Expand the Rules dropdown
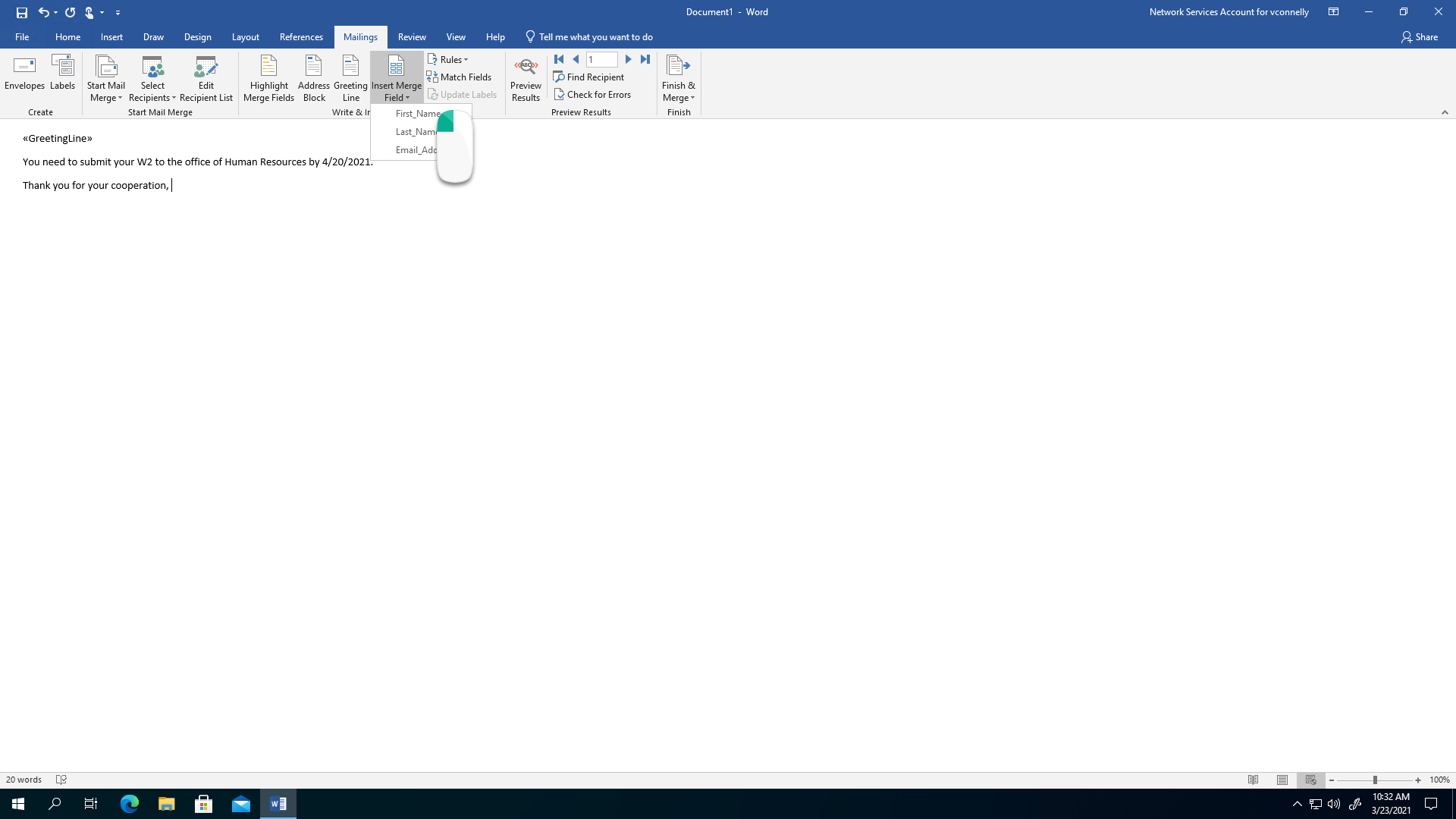 448,59
